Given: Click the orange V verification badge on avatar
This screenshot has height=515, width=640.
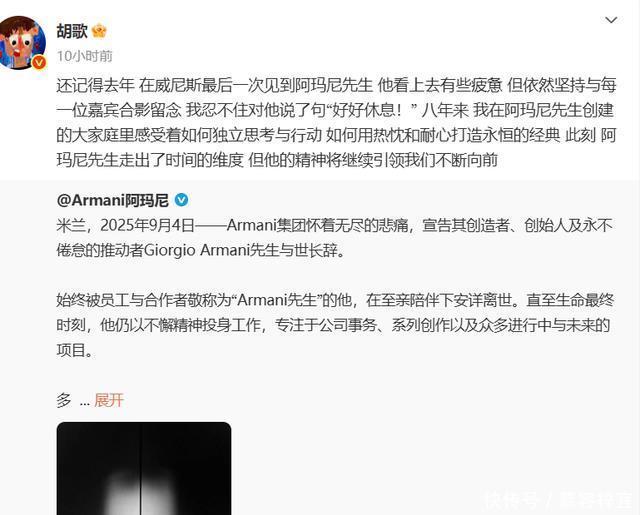Looking at the screenshot, I should coord(39,62).
